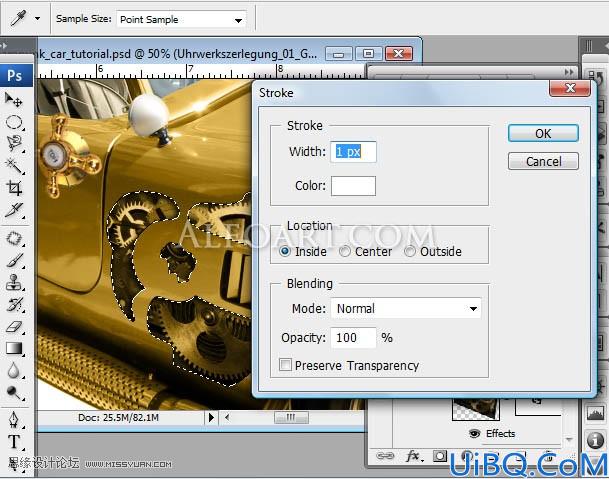Minimize the document window
The height and width of the screenshot is (479, 609).
(x=338, y=54)
